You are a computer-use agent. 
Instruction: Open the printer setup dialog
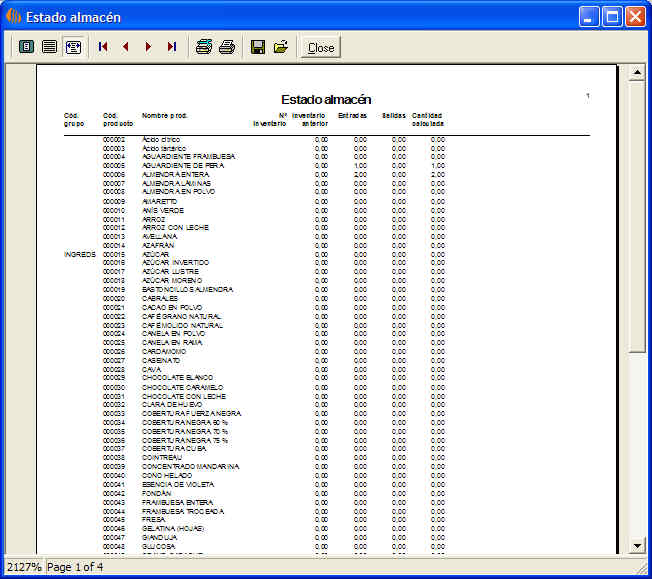pos(204,47)
